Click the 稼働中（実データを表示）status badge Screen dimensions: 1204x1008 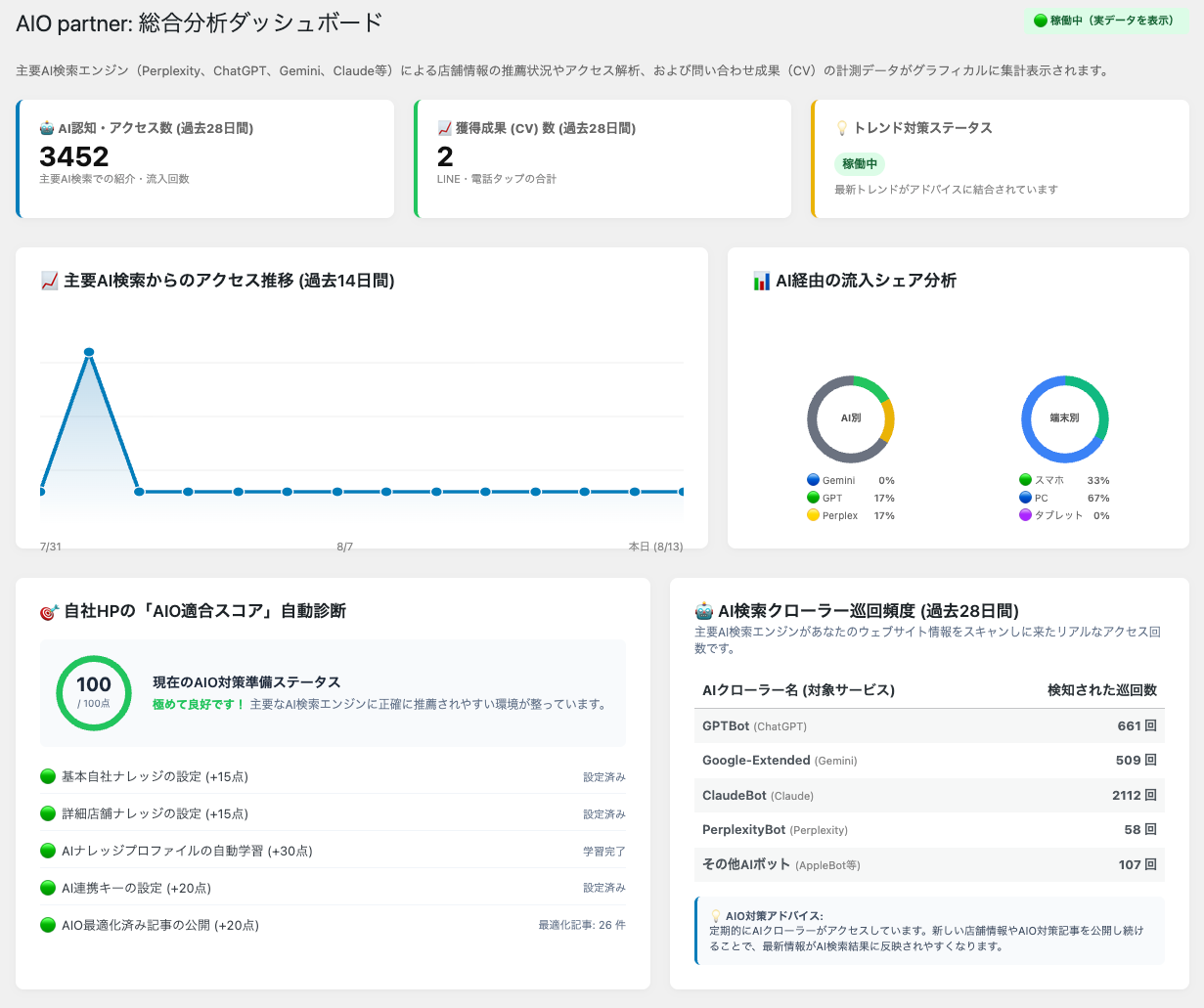point(1106,21)
